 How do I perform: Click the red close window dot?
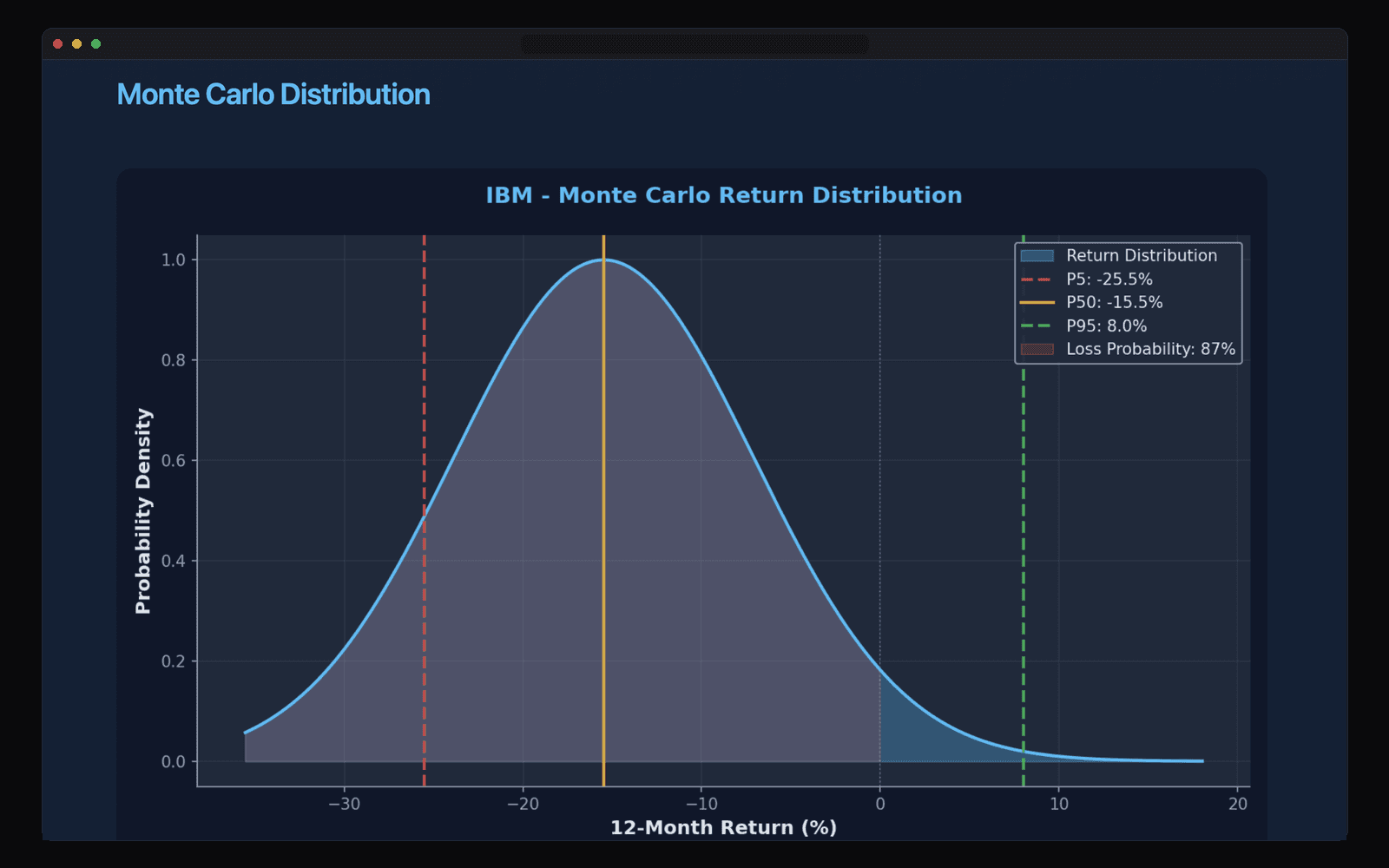tap(57, 44)
